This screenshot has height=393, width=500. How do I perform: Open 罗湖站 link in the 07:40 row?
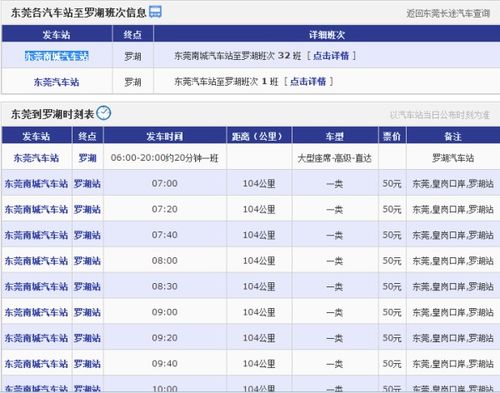(x=87, y=235)
